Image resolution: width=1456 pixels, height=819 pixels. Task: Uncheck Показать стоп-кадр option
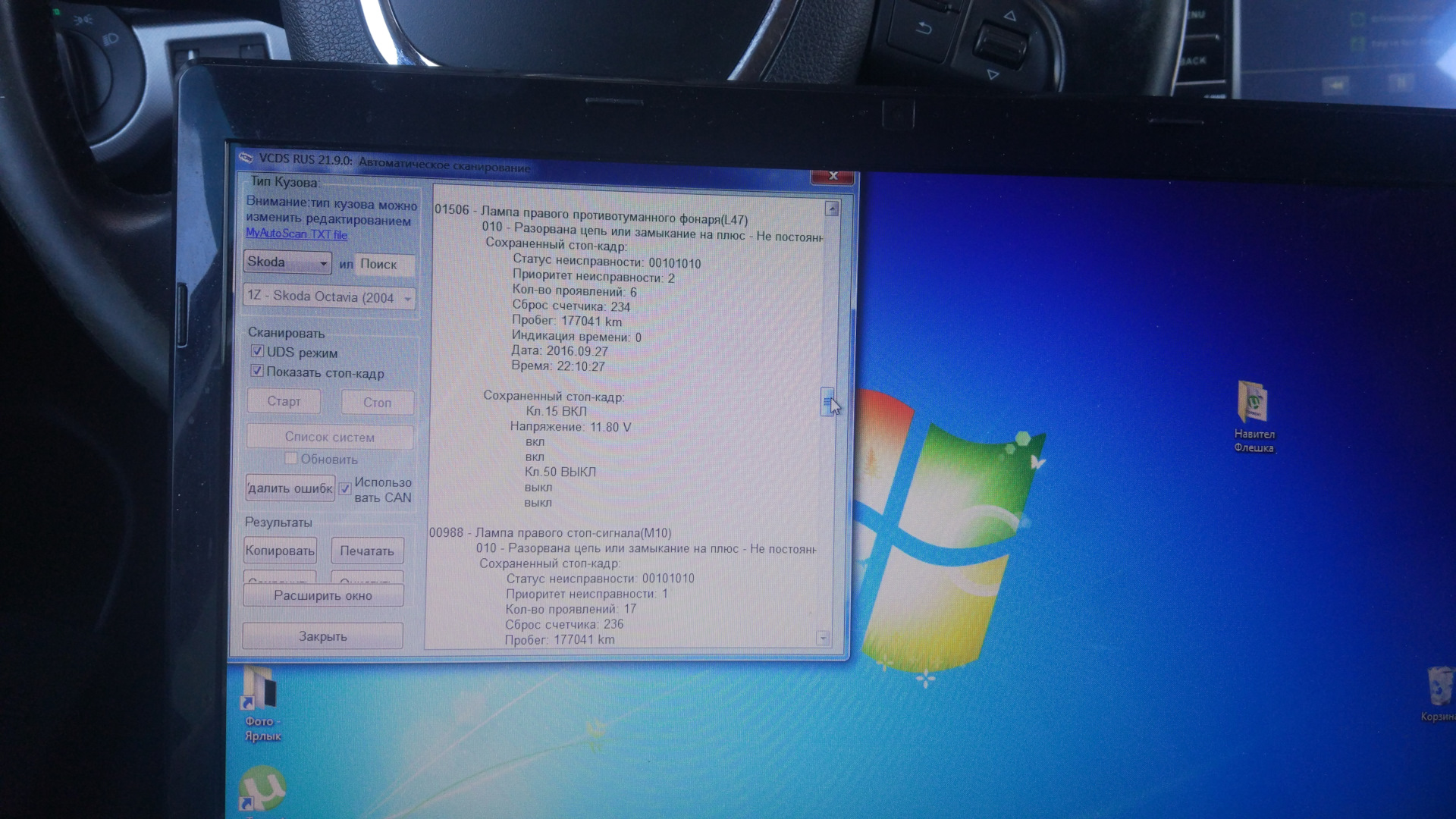(x=257, y=371)
